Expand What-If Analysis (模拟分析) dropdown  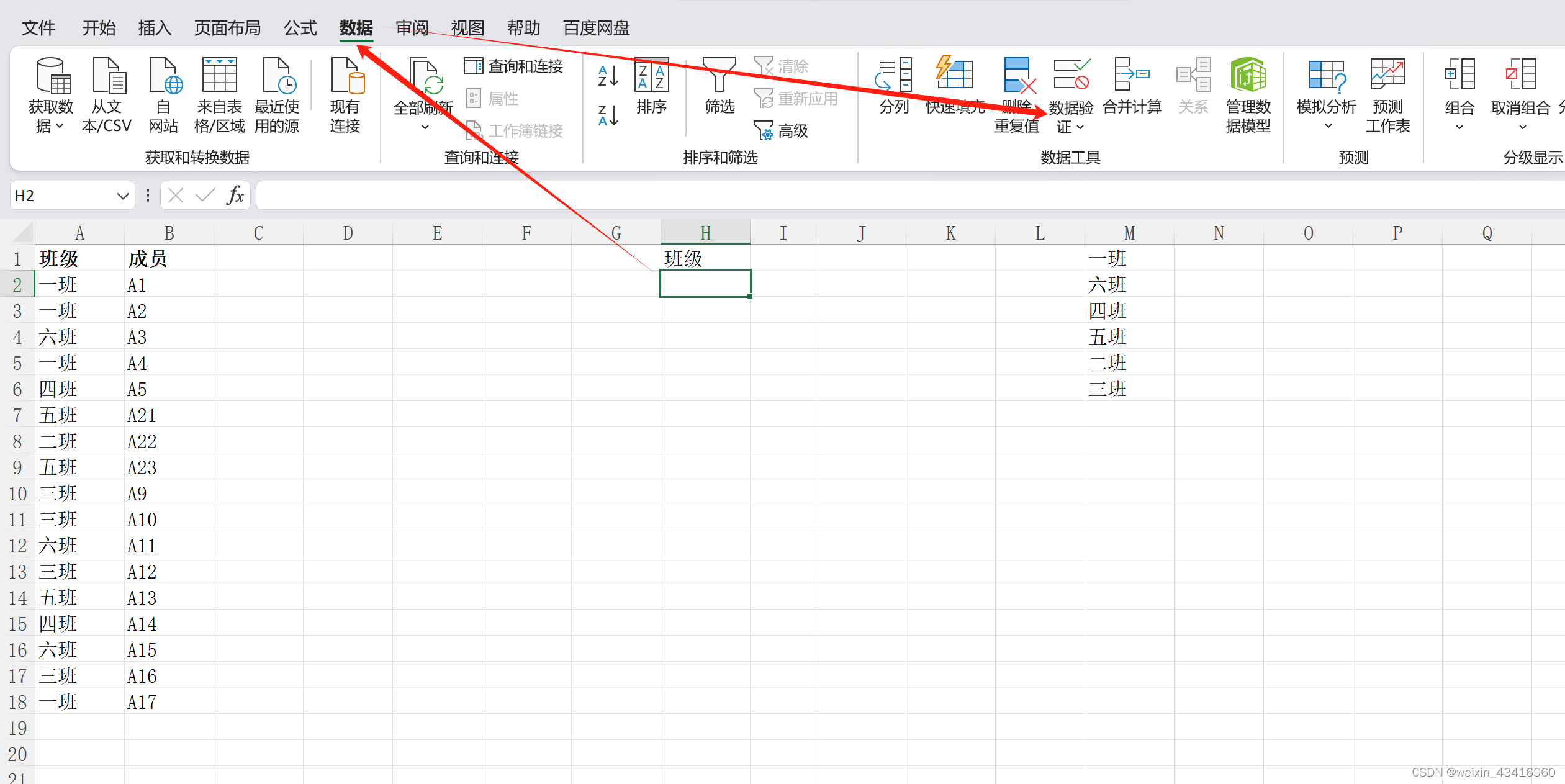point(1328,127)
